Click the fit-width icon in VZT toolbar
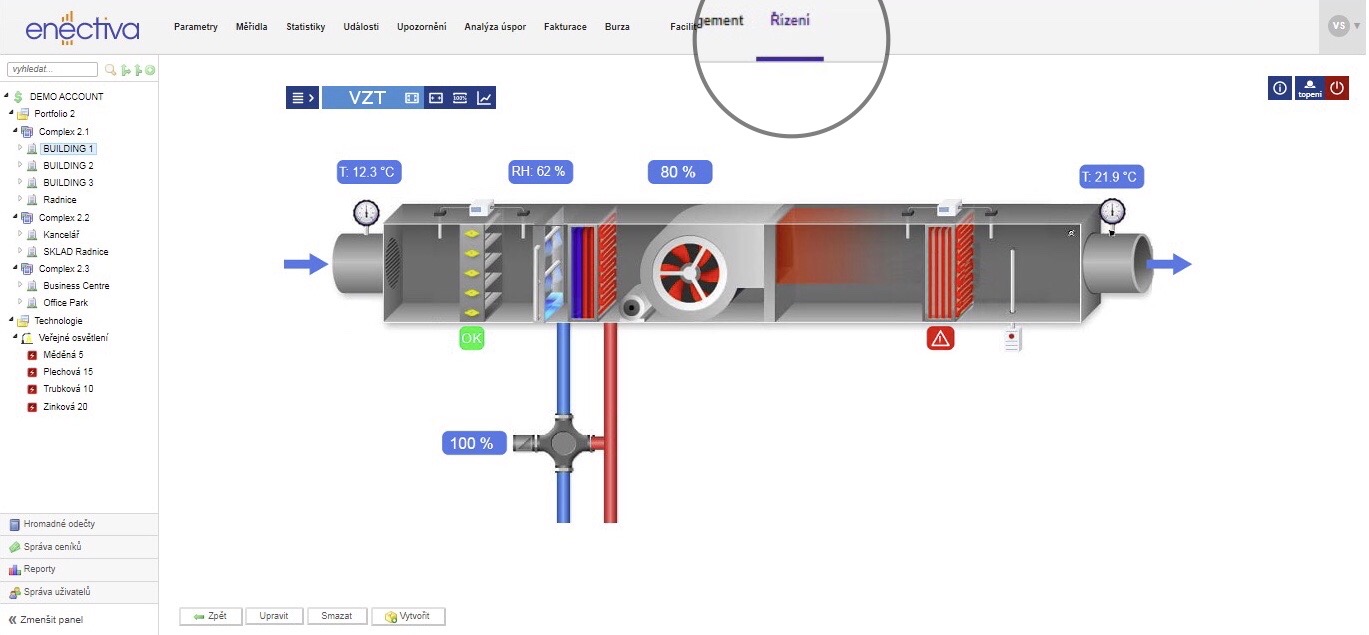 436,98
